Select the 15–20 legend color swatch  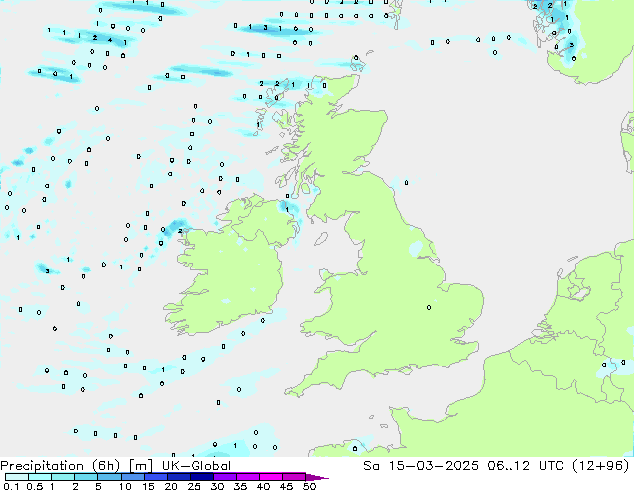pos(155,477)
